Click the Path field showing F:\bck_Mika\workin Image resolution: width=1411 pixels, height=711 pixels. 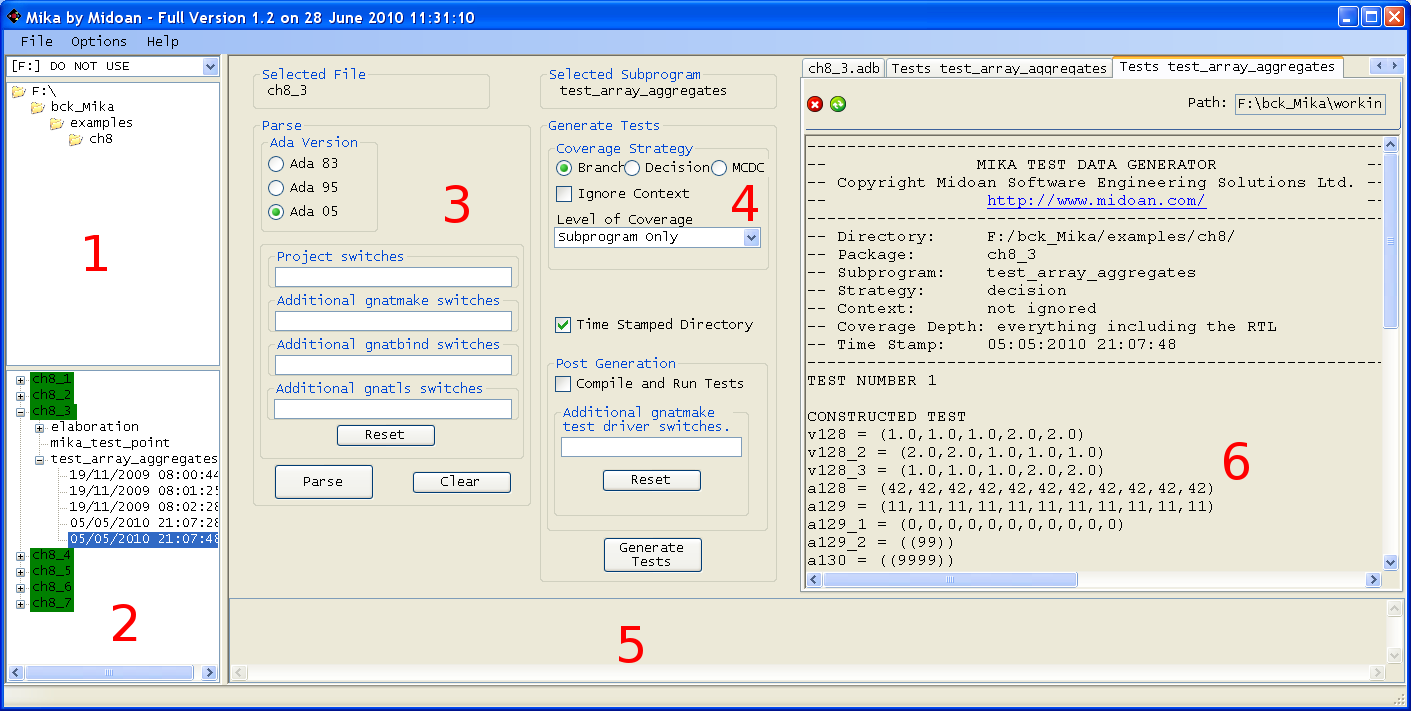[1310, 104]
